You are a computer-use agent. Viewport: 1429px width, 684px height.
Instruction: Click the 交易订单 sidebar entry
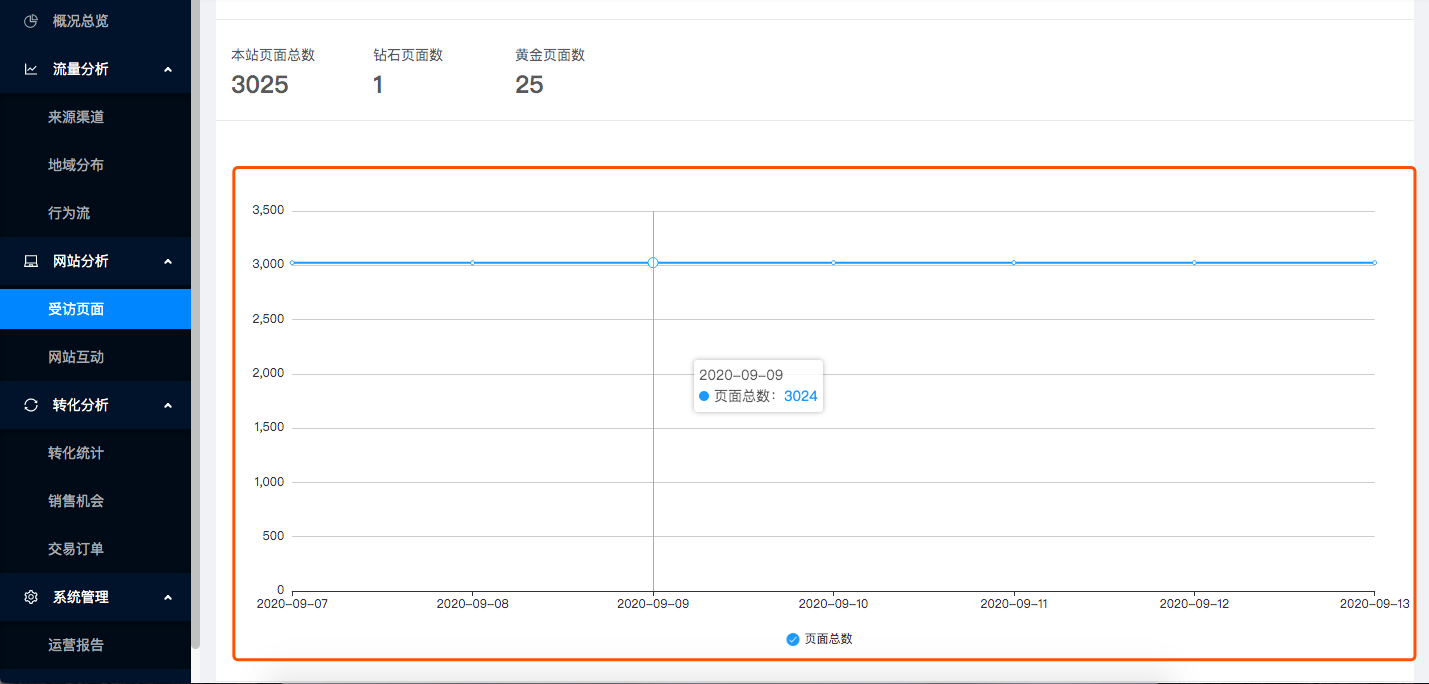[76, 549]
